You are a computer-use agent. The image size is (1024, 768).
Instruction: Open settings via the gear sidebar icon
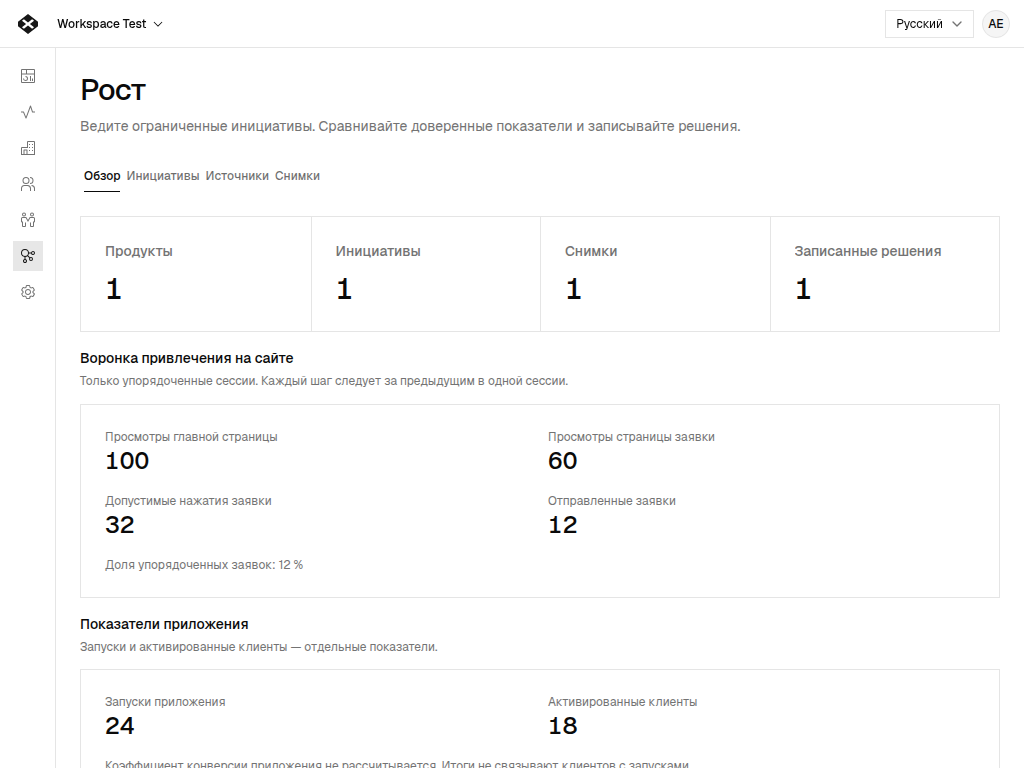pyautogui.click(x=28, y=292)
